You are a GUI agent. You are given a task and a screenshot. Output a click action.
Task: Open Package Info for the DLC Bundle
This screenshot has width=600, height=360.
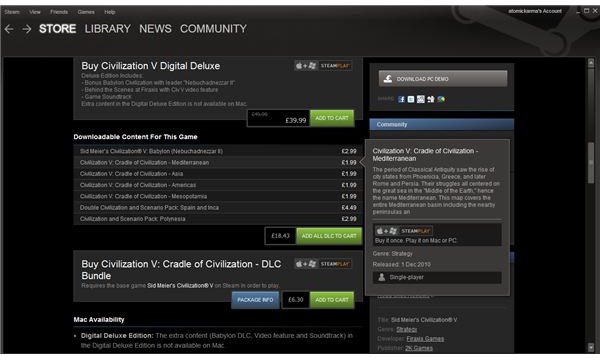[x=255, y=300]
